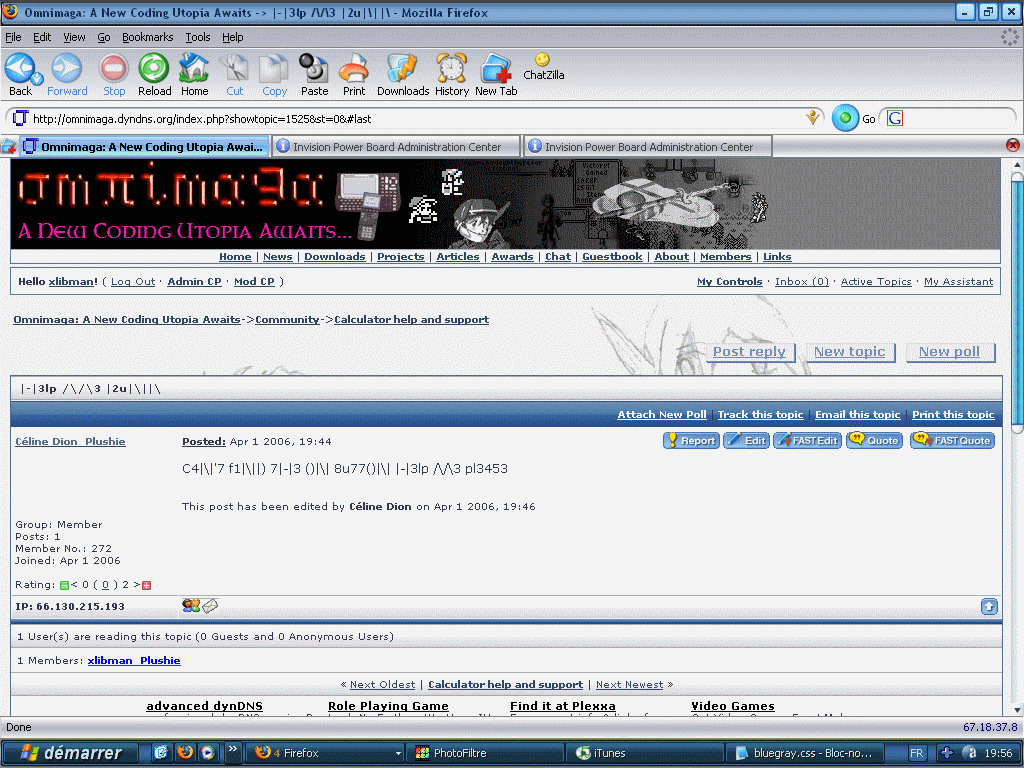Image resolution: width=1024 pixels, height=768 pixels.
Task: Click the Copy toolbar icon
Action: click(274, 74)
